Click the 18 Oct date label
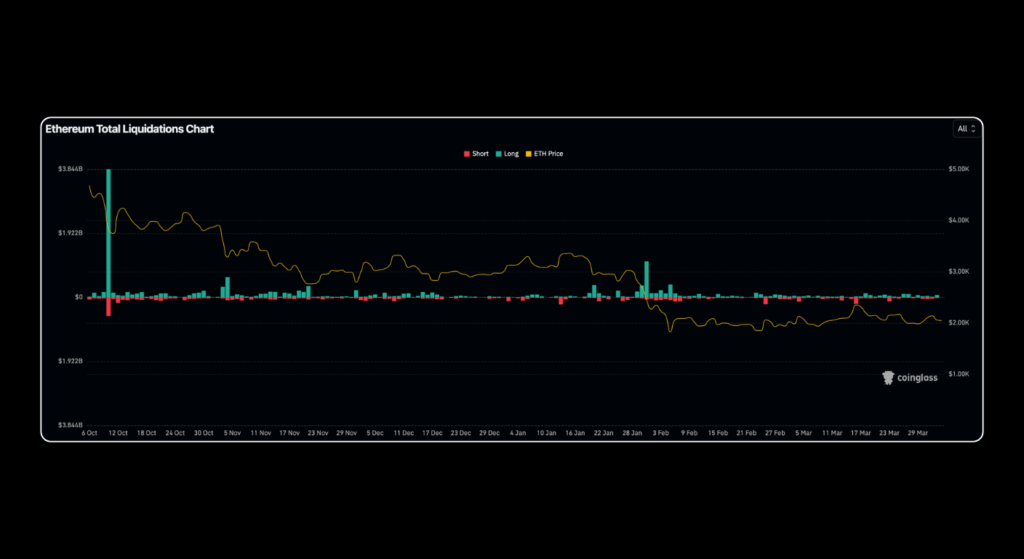Image resolution: width=1024 pixels, height=559 pixels. click(x=146, y=433)
